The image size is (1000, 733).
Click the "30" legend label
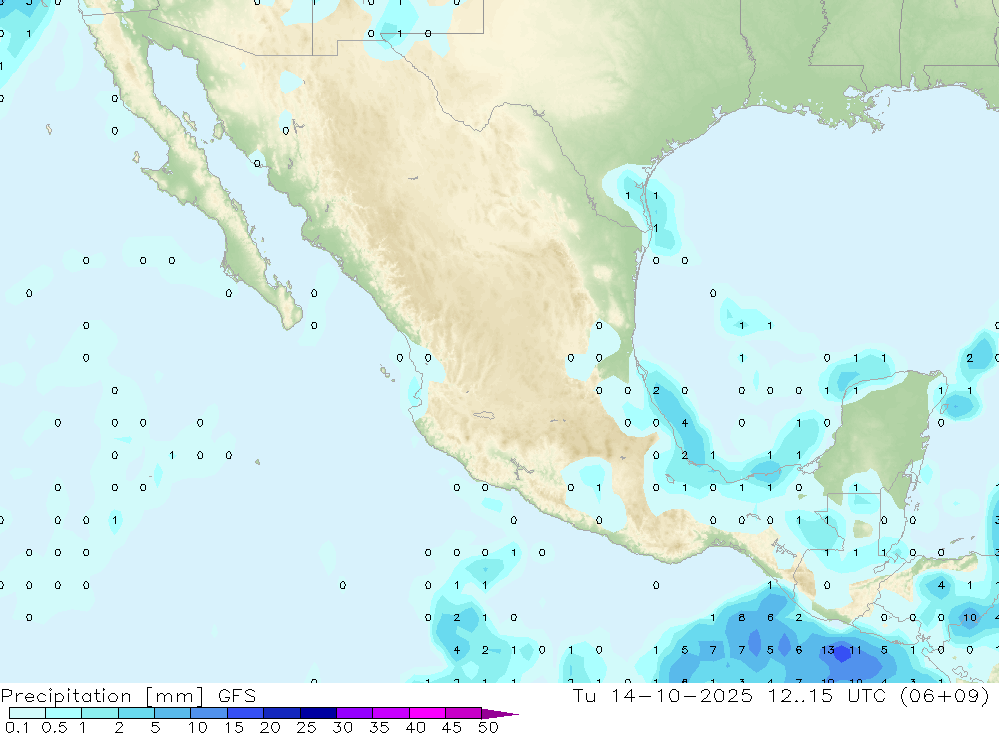point(342,727)
